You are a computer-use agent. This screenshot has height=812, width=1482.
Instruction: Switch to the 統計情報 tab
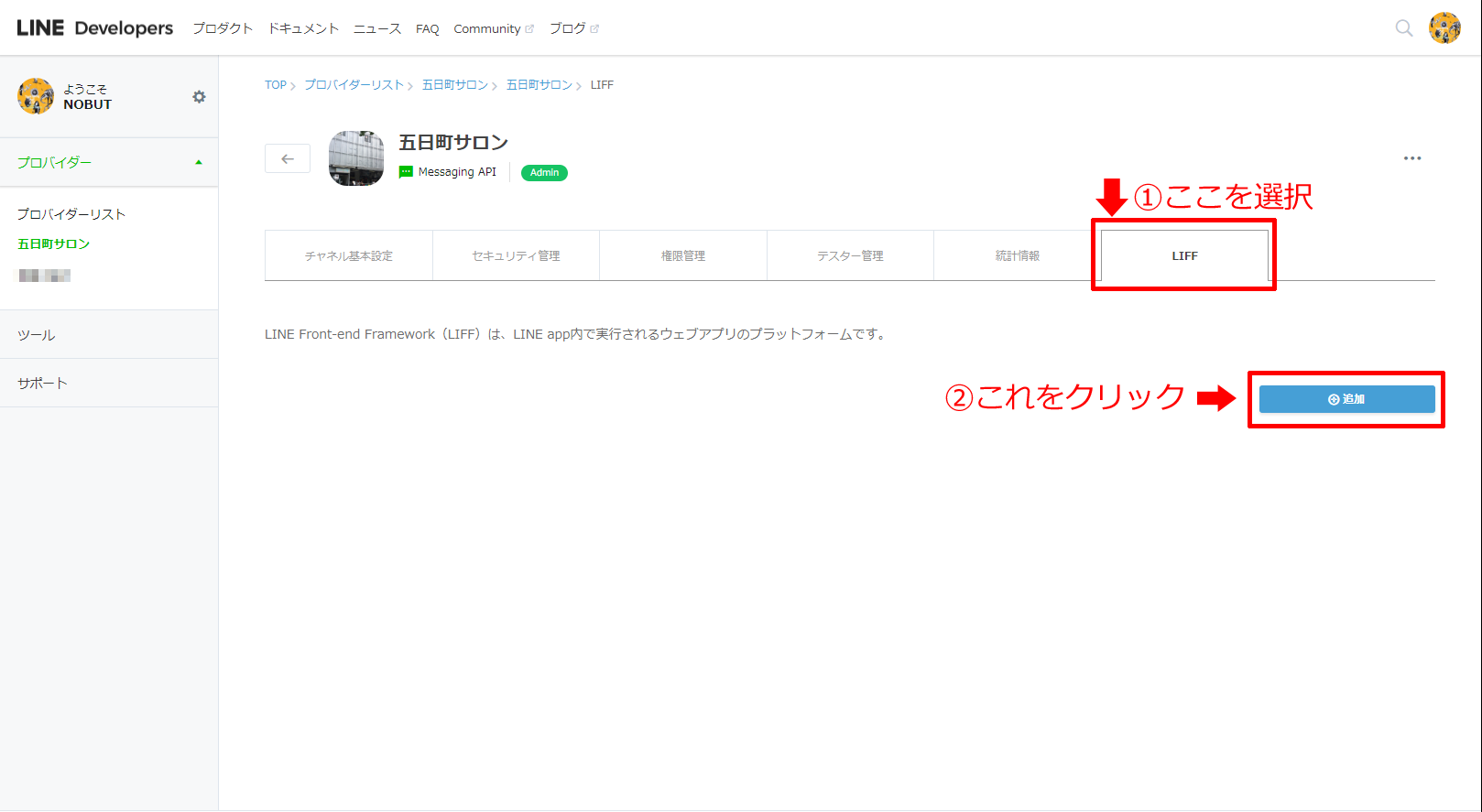(x=1018, y=255)
